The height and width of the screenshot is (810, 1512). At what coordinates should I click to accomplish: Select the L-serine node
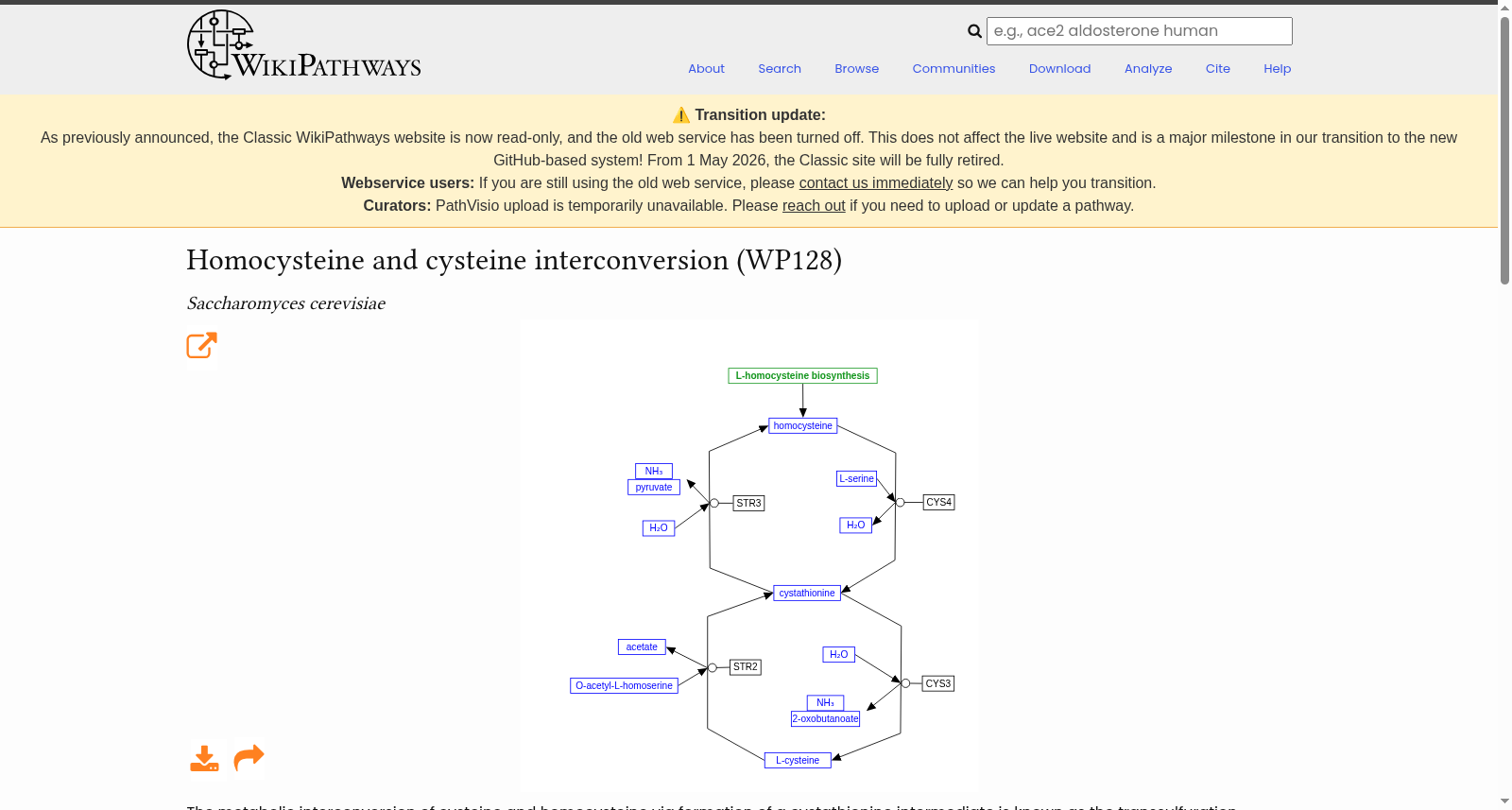857,479
